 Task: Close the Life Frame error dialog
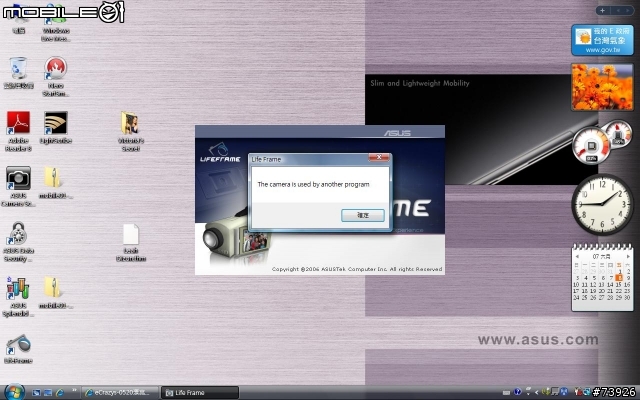pos(379,158)
